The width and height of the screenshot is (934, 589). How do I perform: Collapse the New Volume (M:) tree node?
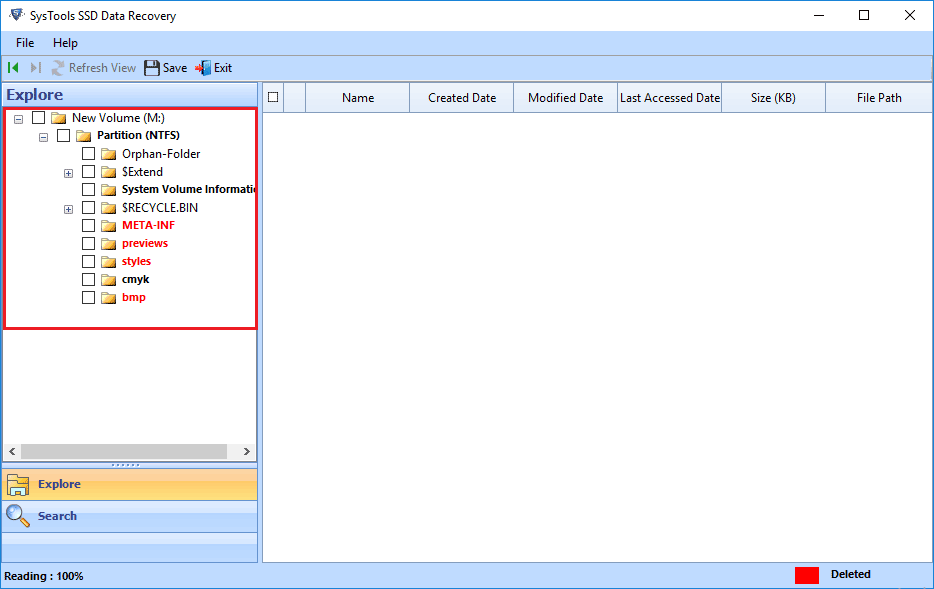(18, 119)
